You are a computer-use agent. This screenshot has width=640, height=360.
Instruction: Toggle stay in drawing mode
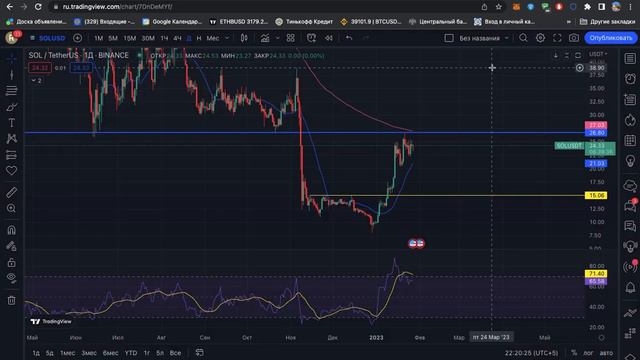pyautogui.click(x=11, y=246)
